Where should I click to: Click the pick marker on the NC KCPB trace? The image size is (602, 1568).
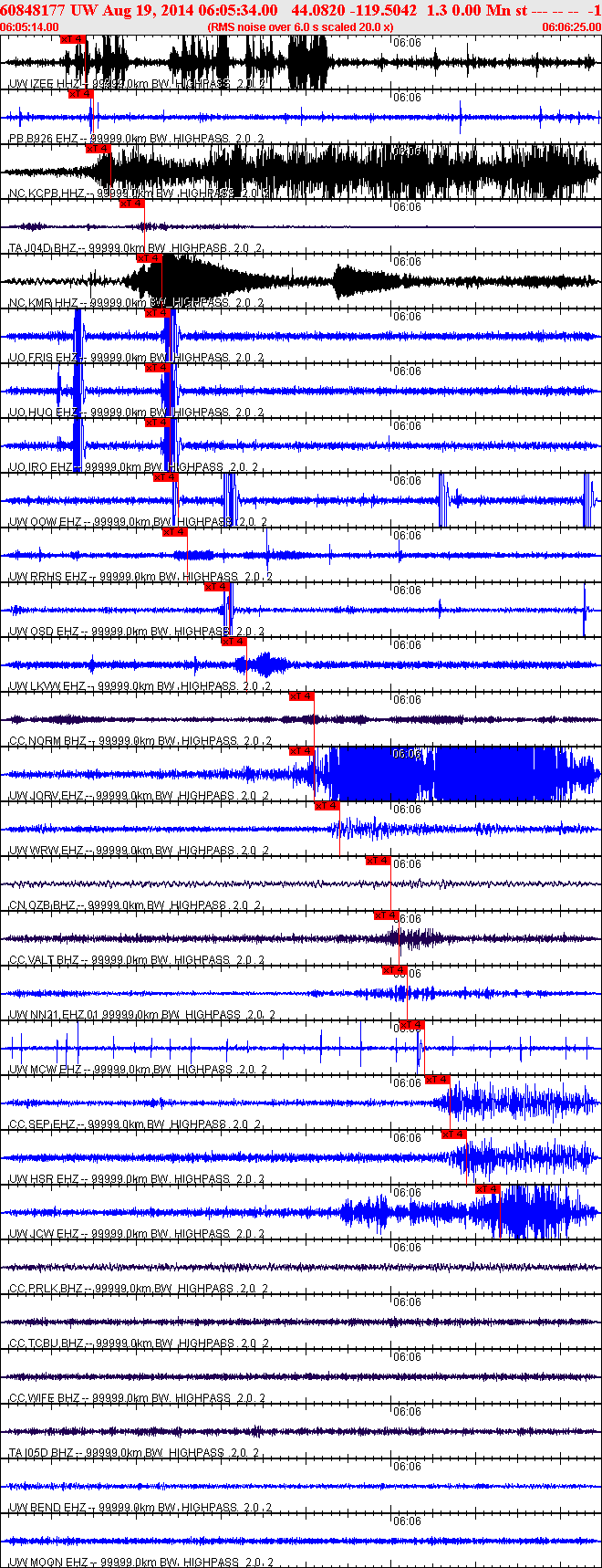(99, 149)
